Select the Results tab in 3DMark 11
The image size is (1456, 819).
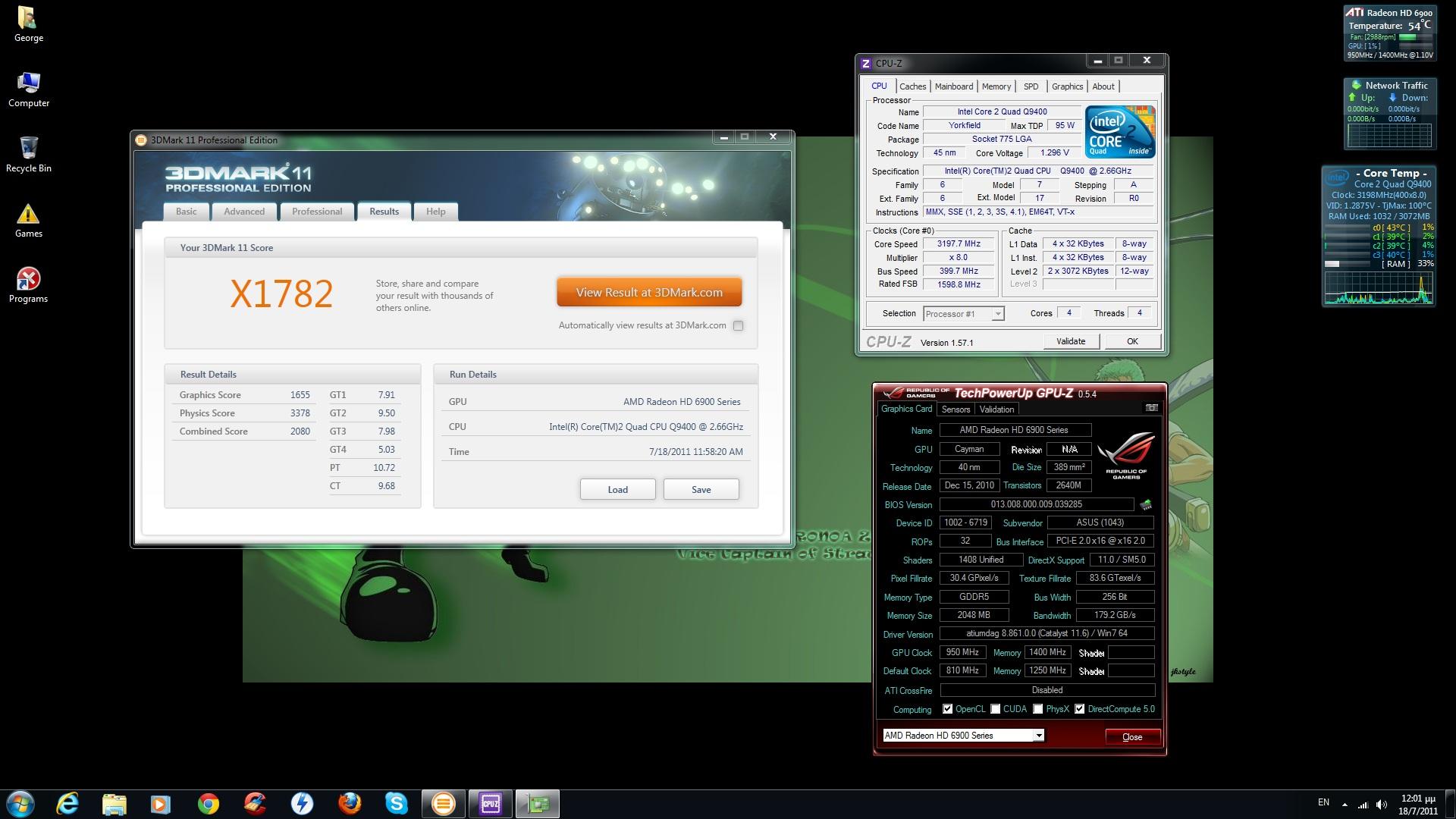click(x=384, y=212)
